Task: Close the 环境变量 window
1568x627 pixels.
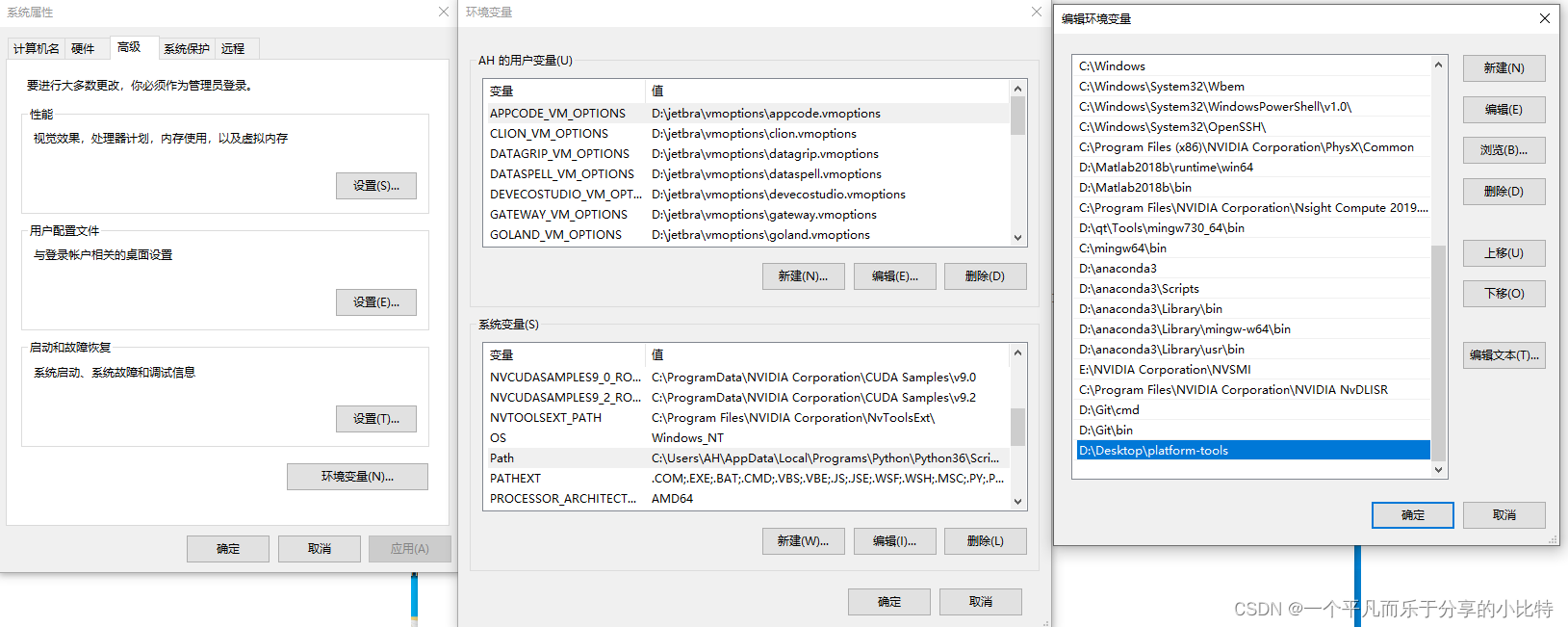Action: (x=1037, y=12)
